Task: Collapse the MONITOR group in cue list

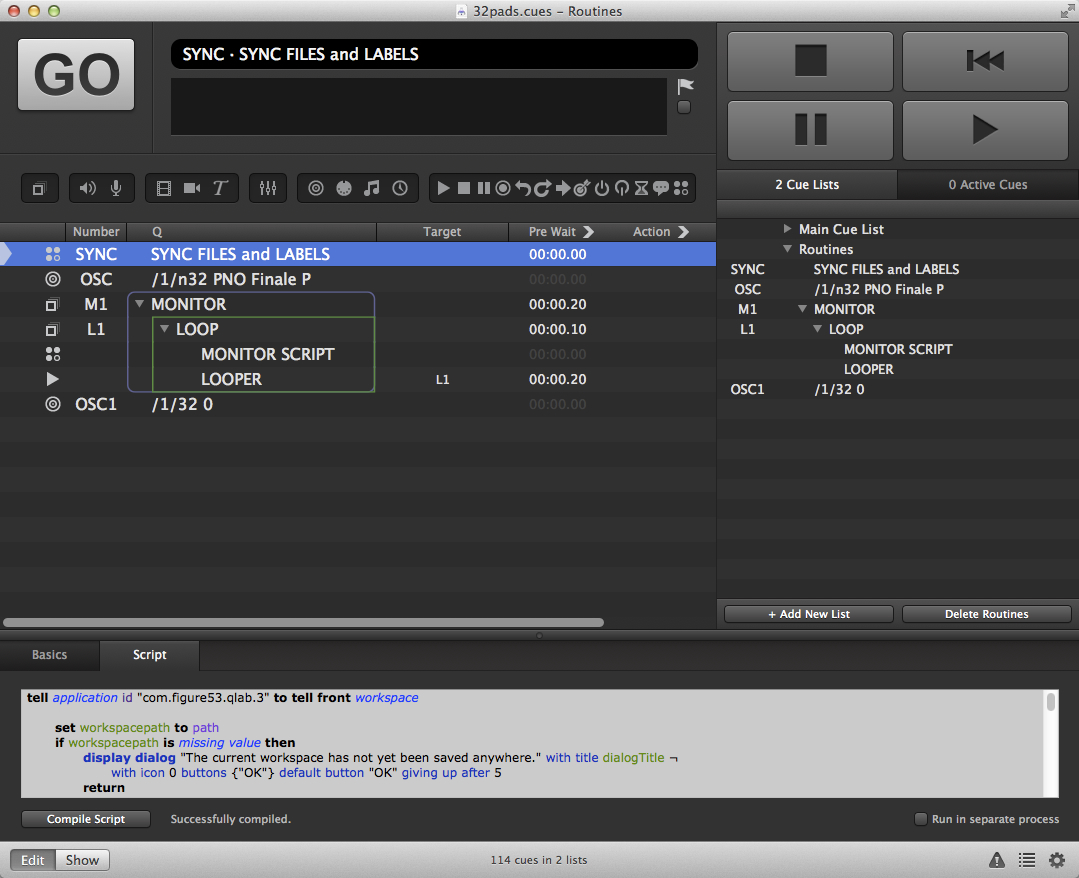Action: 140,304
